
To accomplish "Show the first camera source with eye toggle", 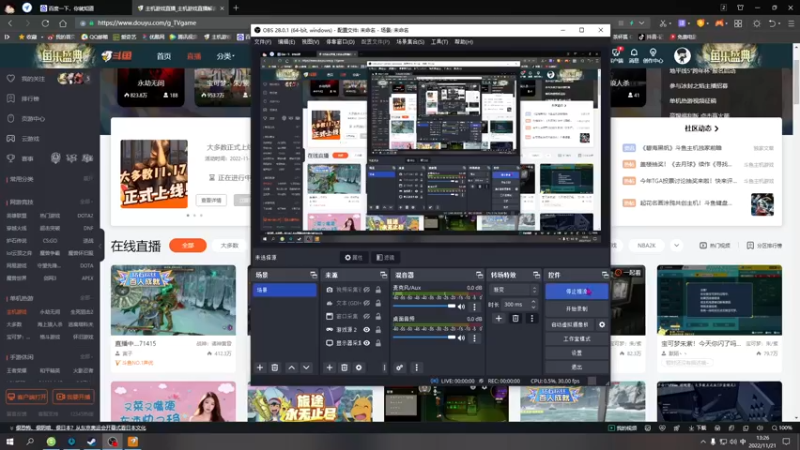I will pyautogui.click(x=366, y=289).
